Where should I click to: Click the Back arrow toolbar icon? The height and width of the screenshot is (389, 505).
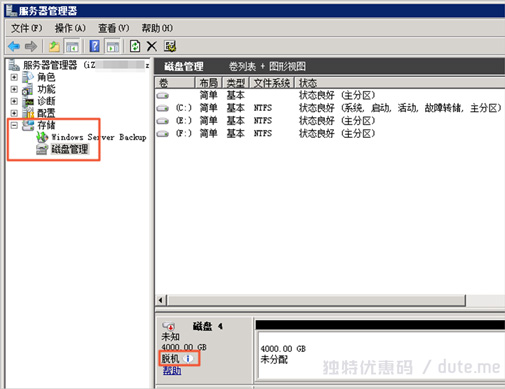(x=14, y=46)
